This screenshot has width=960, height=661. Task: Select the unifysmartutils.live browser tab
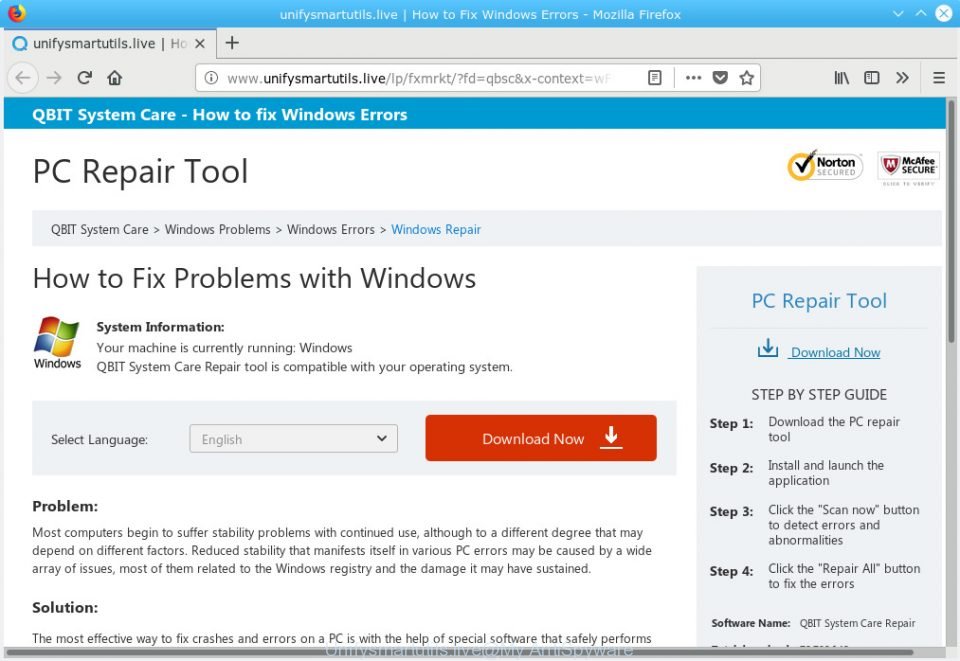pyautogui.click(x=110, y=43)
